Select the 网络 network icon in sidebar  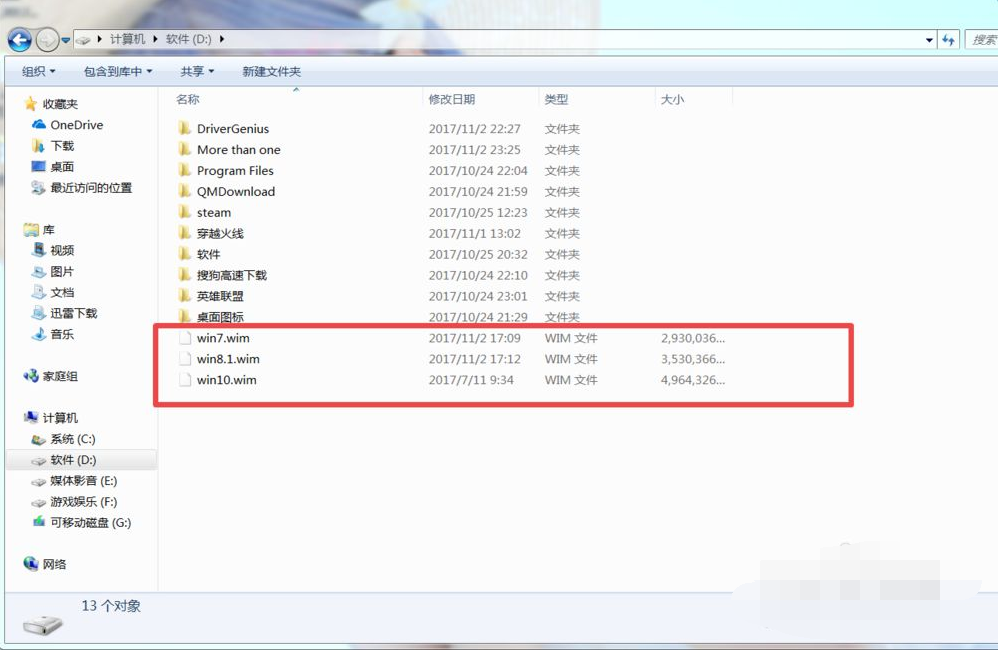(x=31, y=564)
